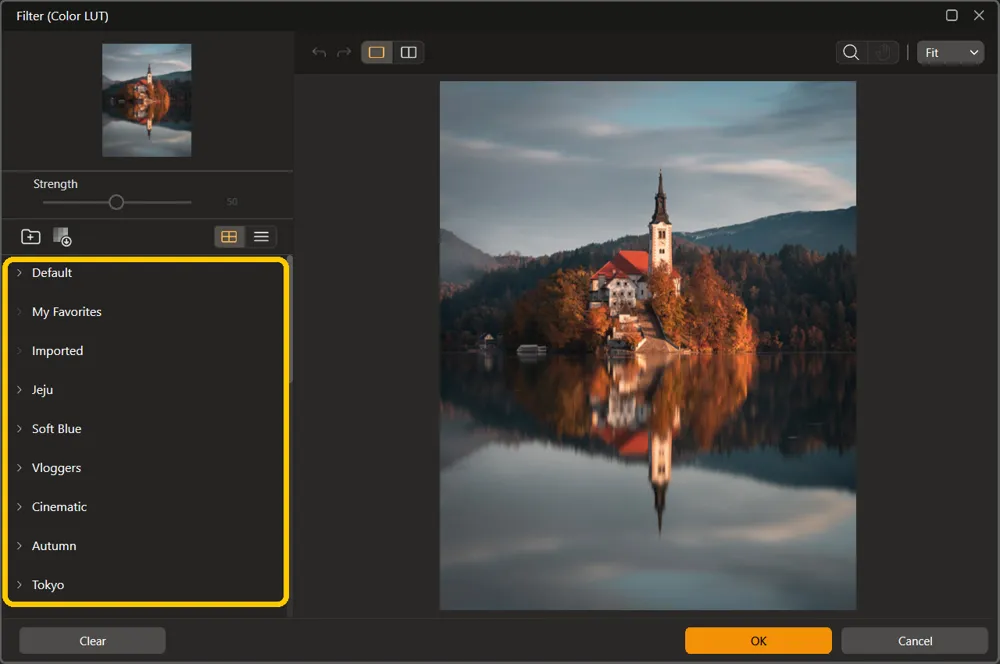Expand the Imported chevron
The image size is (1000, 664).
(x=19, y=351)
